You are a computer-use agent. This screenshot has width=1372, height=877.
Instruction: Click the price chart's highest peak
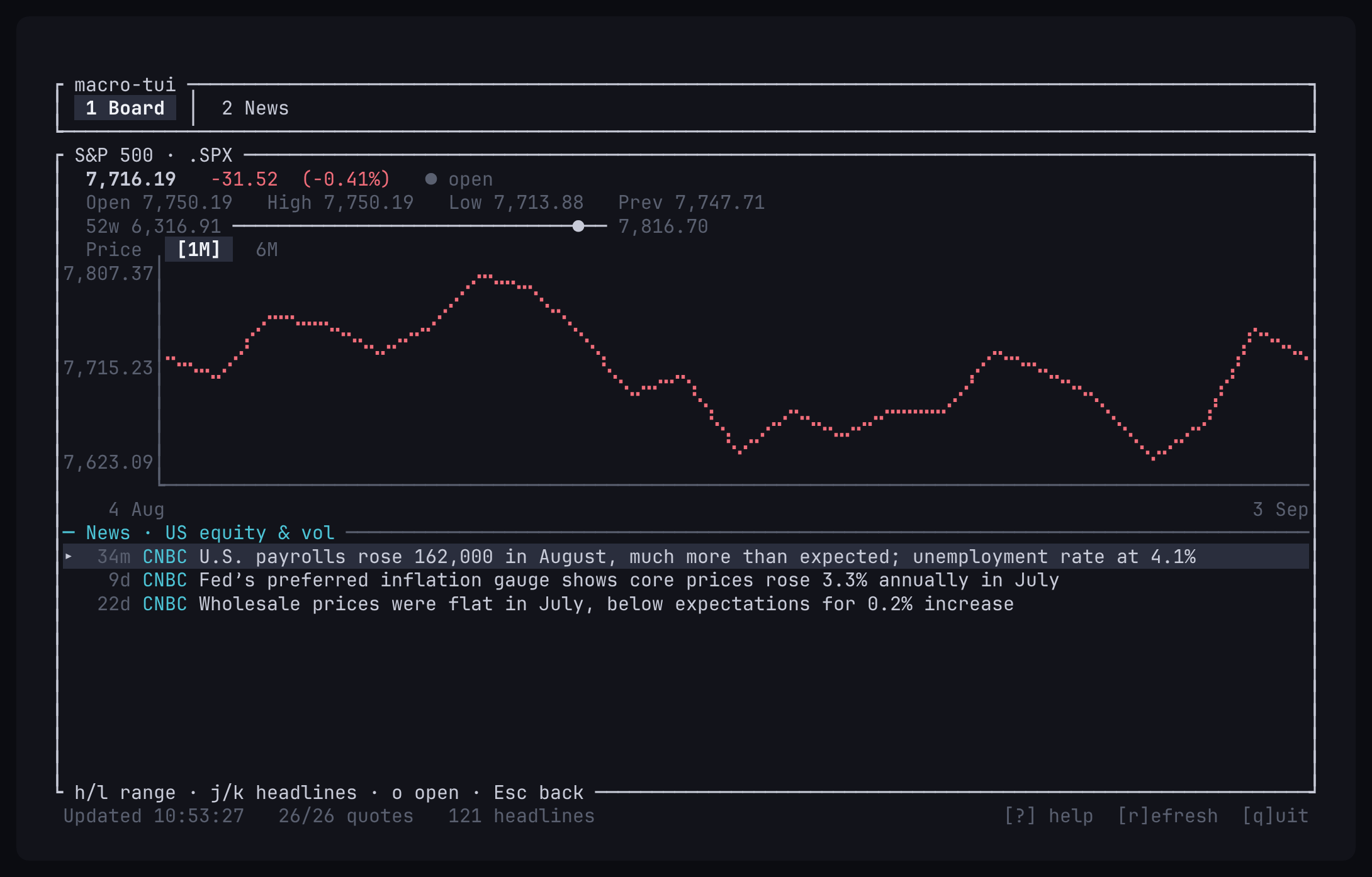[x=485, y=276]
